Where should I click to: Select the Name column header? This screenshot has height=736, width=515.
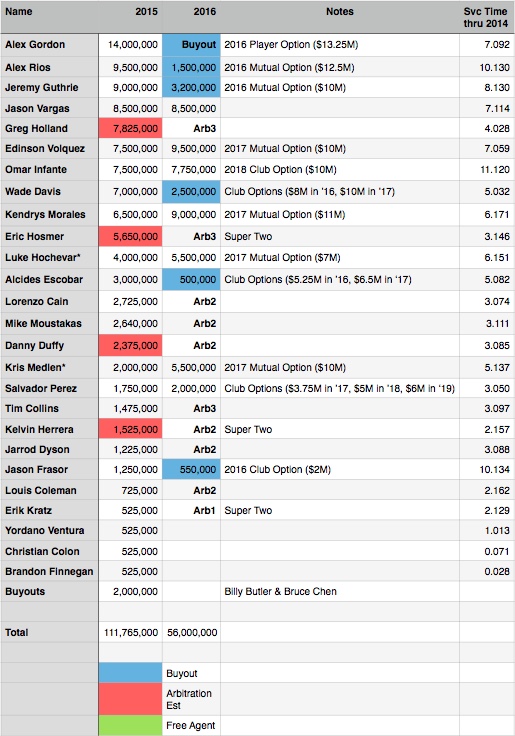coord(19,12)
